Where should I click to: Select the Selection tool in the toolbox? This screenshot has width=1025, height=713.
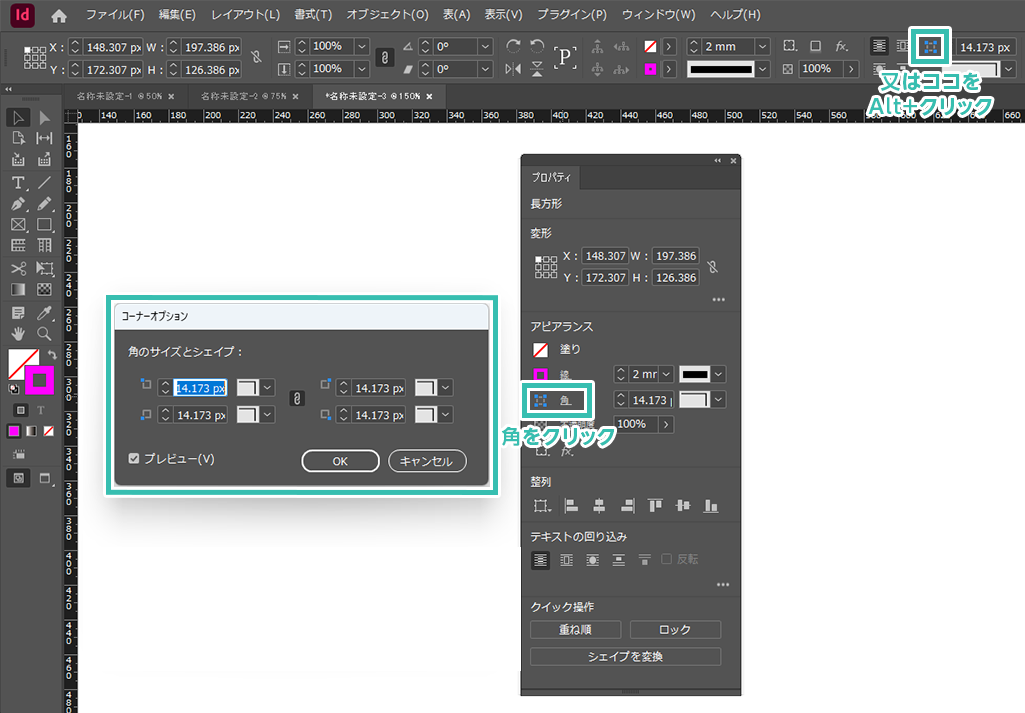tap(18, 118)
